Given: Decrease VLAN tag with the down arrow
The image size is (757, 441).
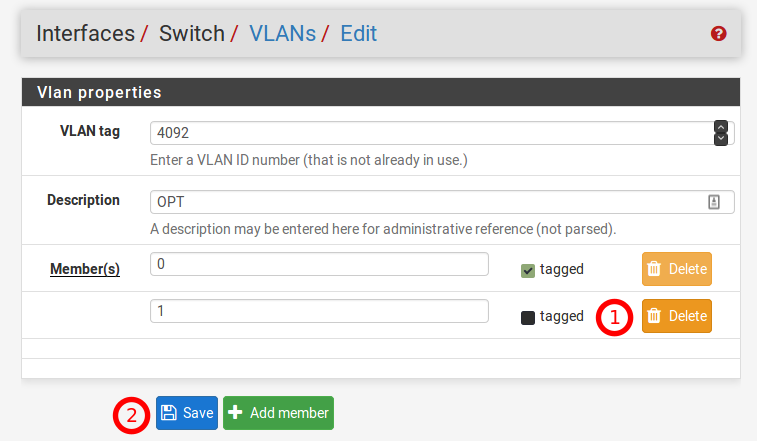Looking at the screenshot, I should click(x=720, y=139).
